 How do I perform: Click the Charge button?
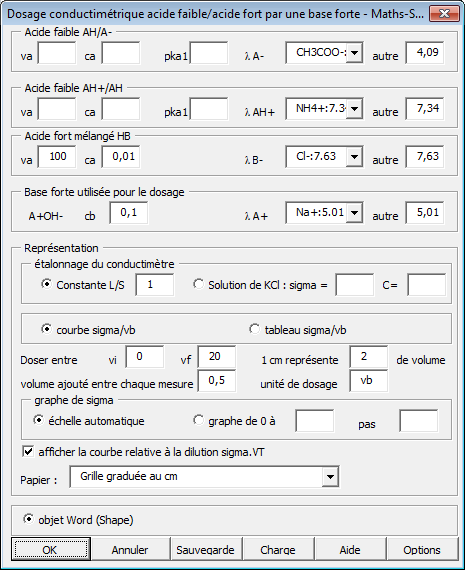278,549
